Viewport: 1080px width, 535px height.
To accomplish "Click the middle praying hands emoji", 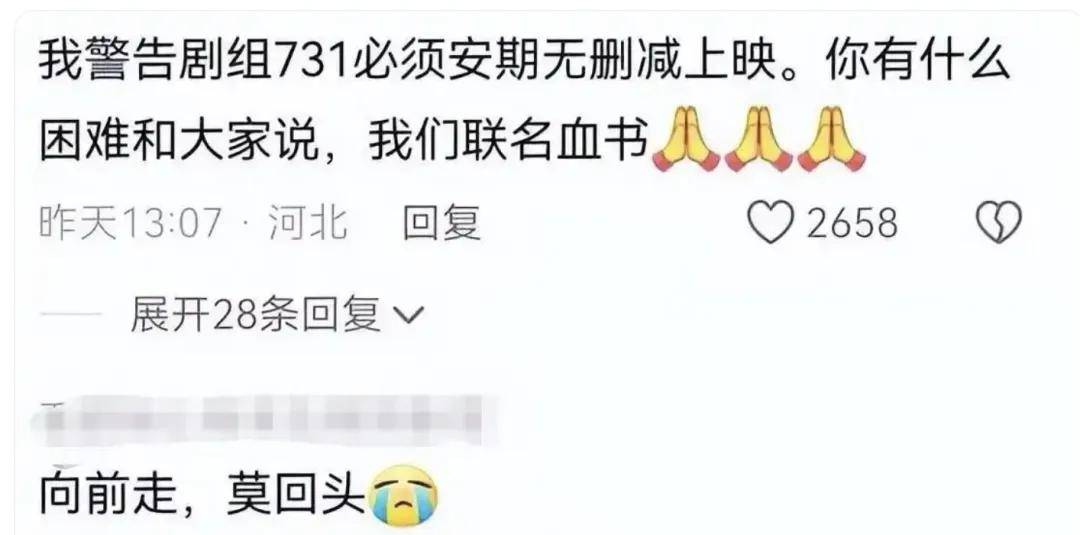I will [x=758, y=140].
